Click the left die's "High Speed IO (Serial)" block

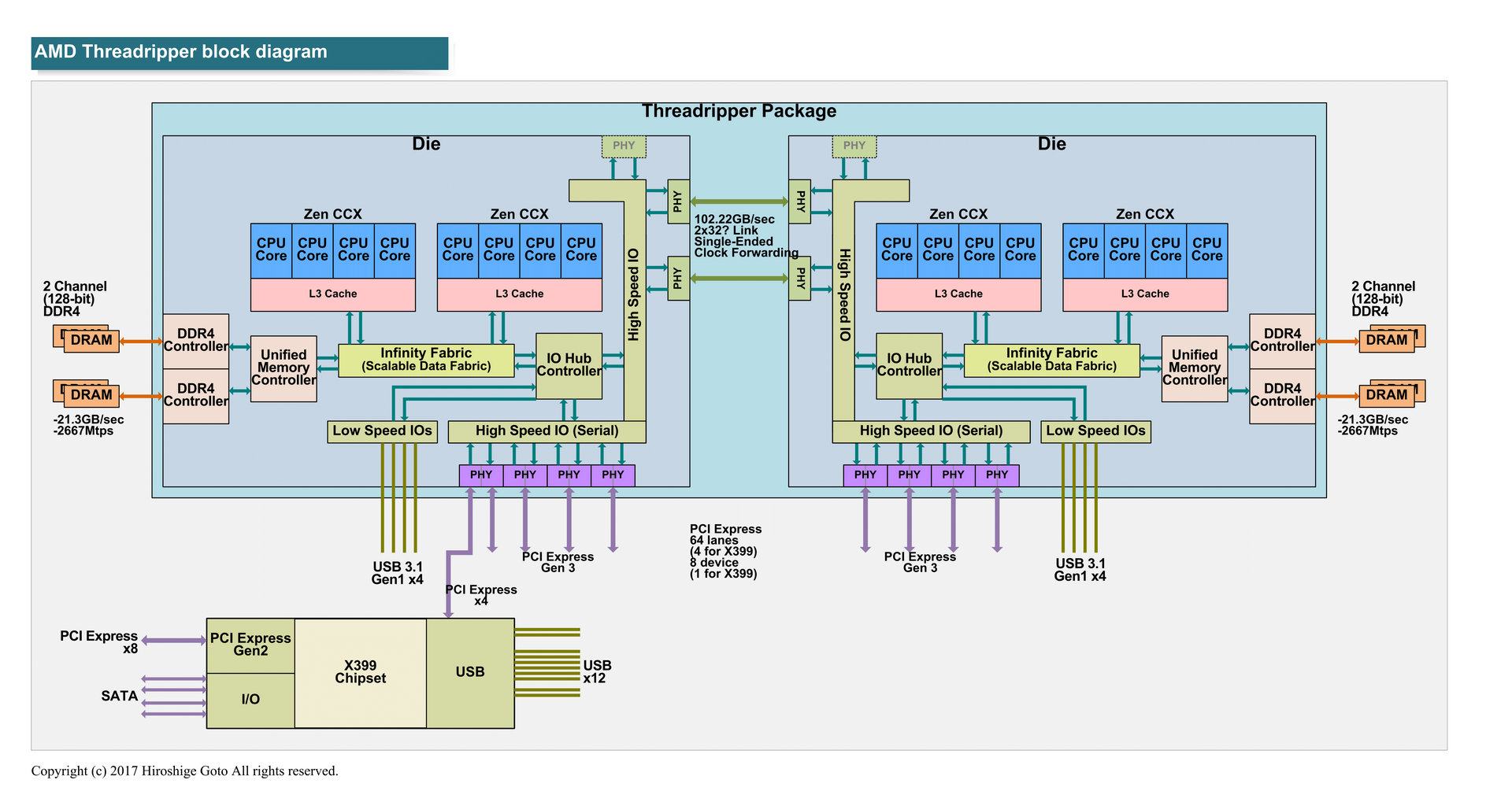click(x=547, y=431)
